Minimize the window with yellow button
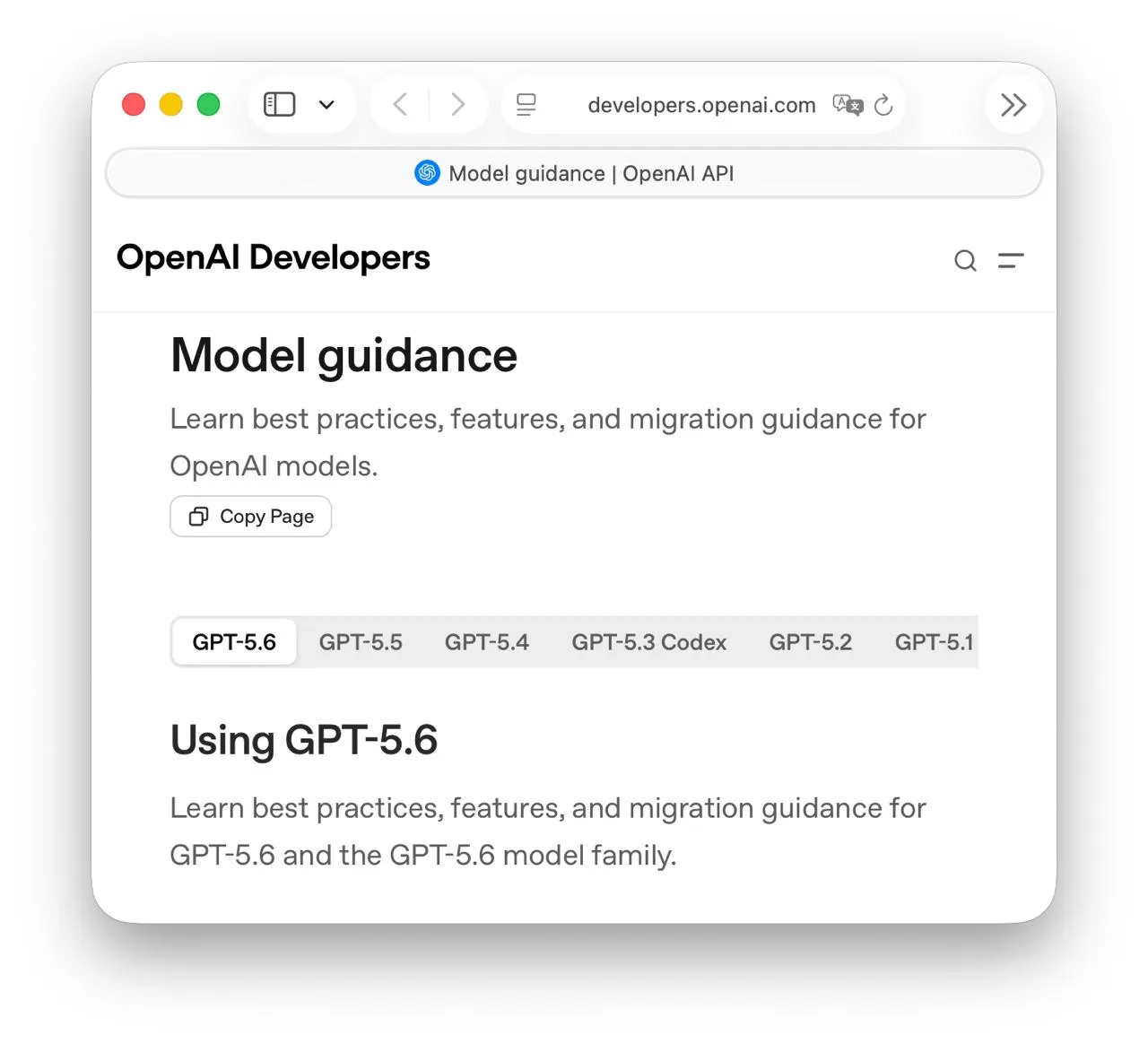The height and width of the screenshot is (1044, 1148). pyautogui.click(x=171, y=105)
